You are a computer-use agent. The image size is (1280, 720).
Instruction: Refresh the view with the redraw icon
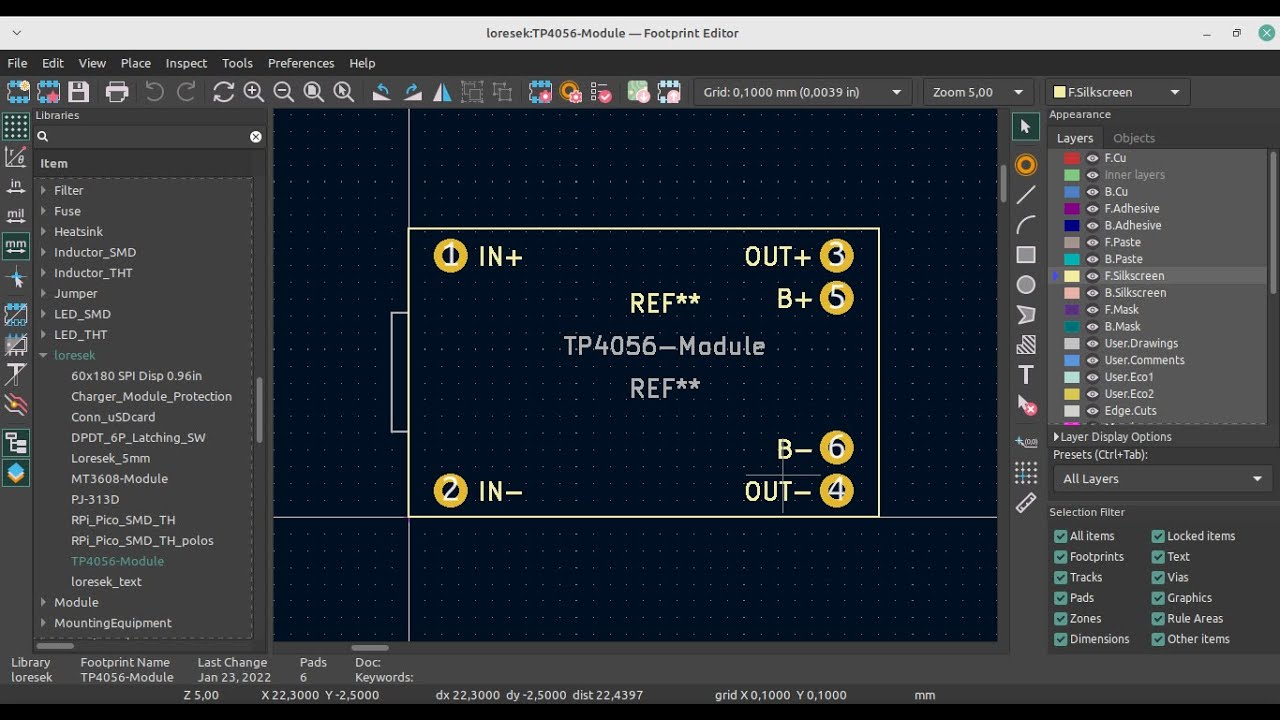click(223, 92)
